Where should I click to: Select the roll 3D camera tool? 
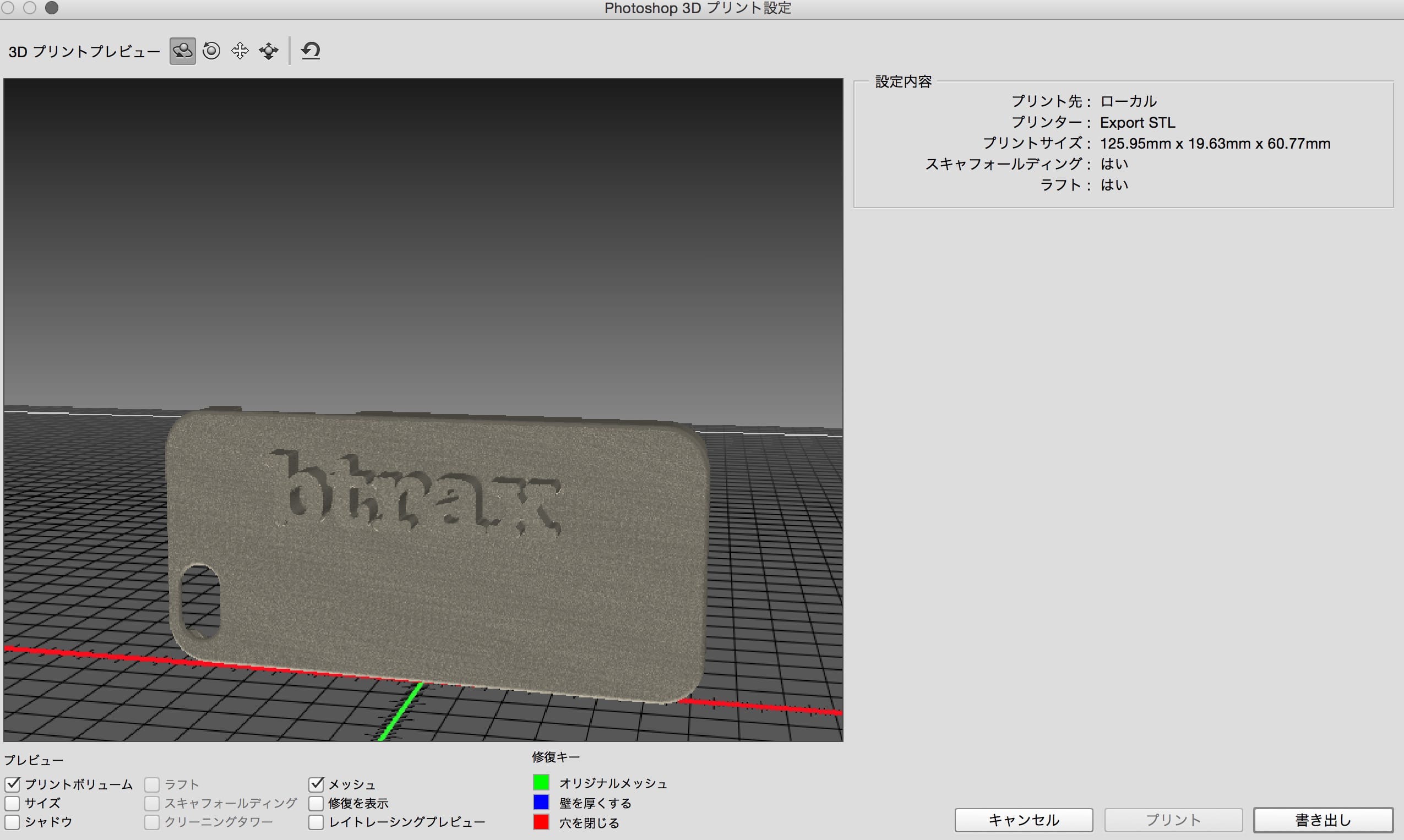pyautogui.click(x=211, y=51)
